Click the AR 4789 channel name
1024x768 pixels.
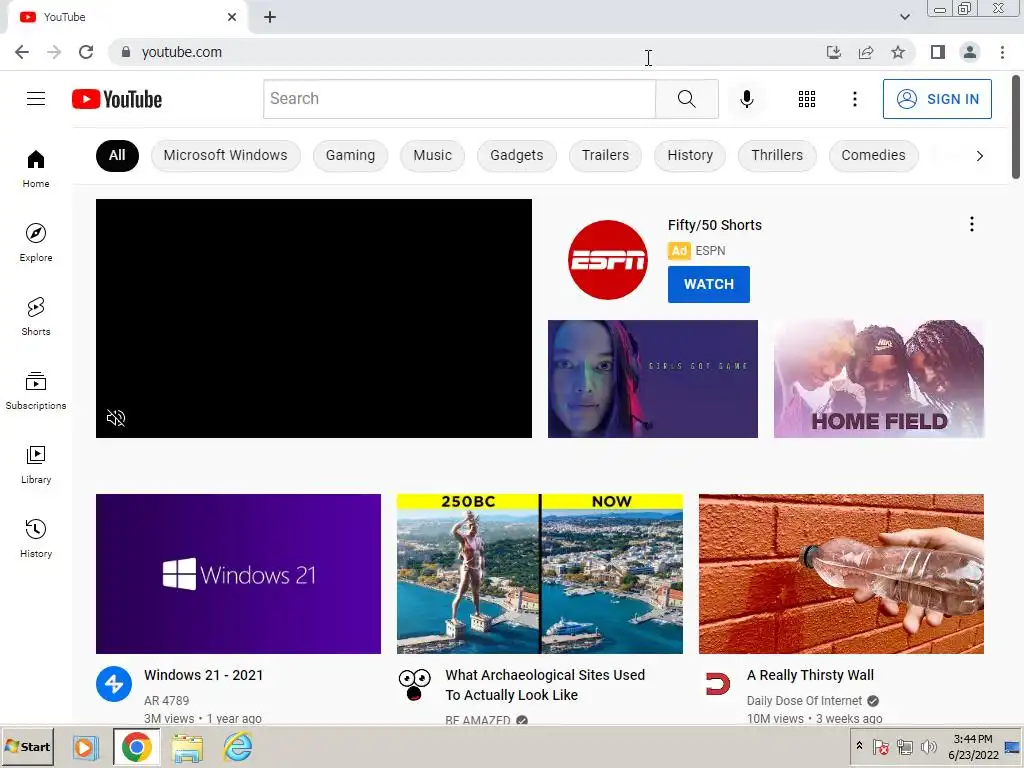click(167, 701)
